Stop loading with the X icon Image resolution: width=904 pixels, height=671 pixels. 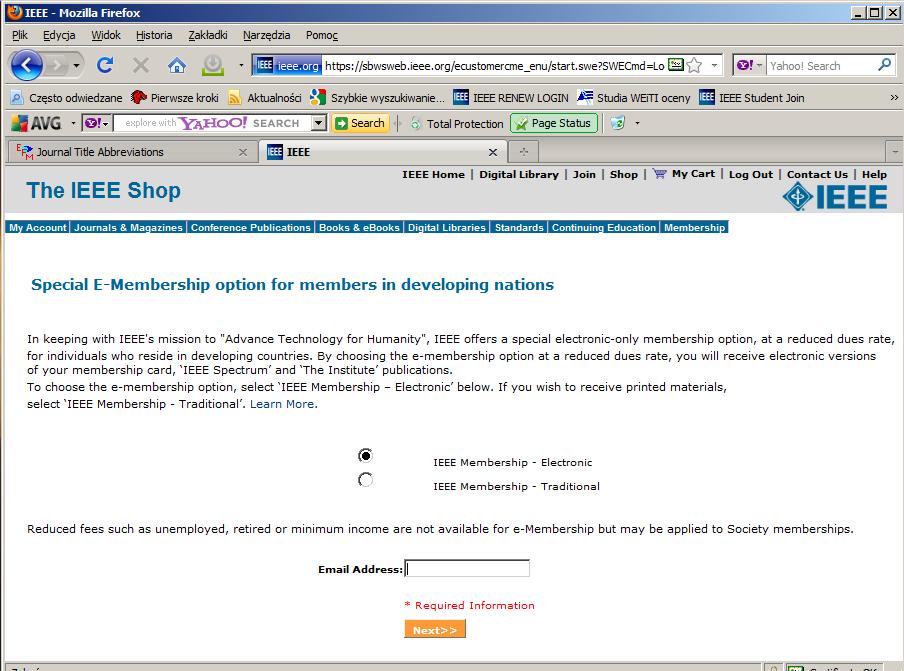click(x=141, y=65)
